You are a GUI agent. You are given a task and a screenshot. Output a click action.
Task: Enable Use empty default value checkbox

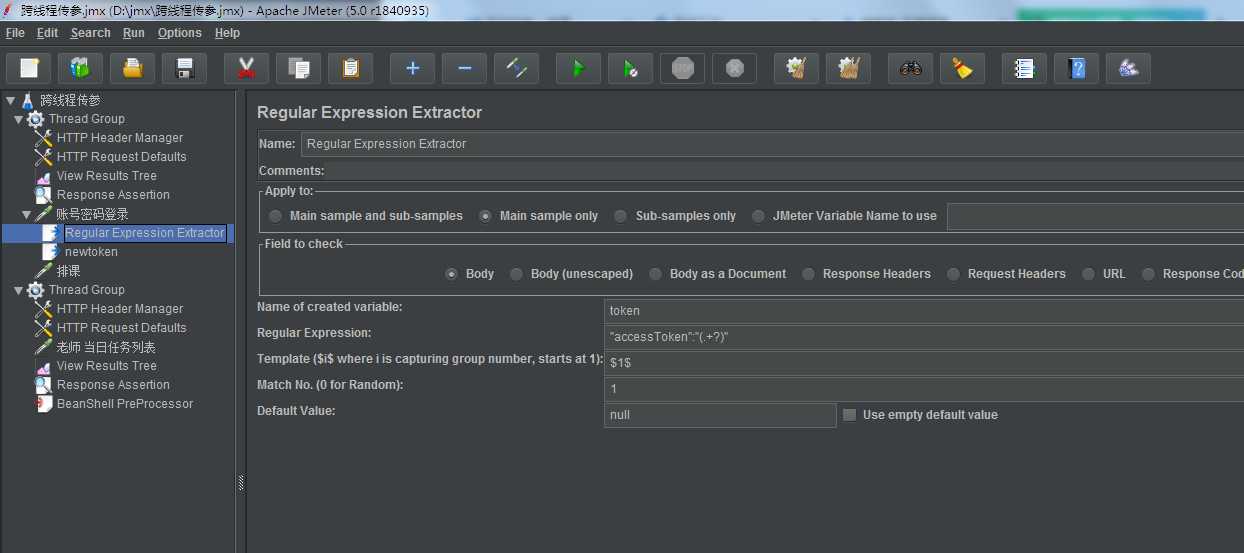[850, 415]
